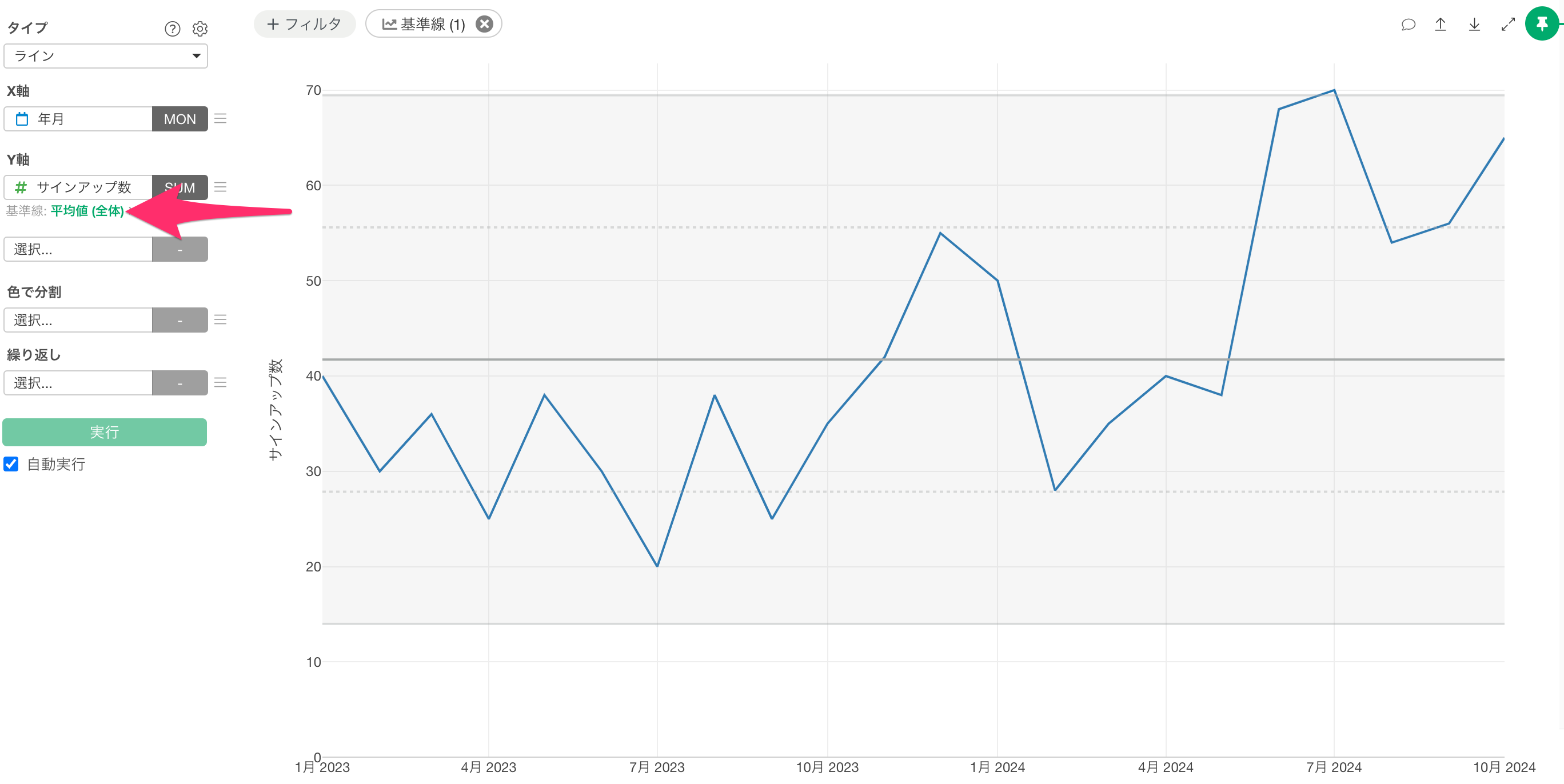Click the green pin button
This screenshot has width=1564, height=784.
(x=1542, y=24)
